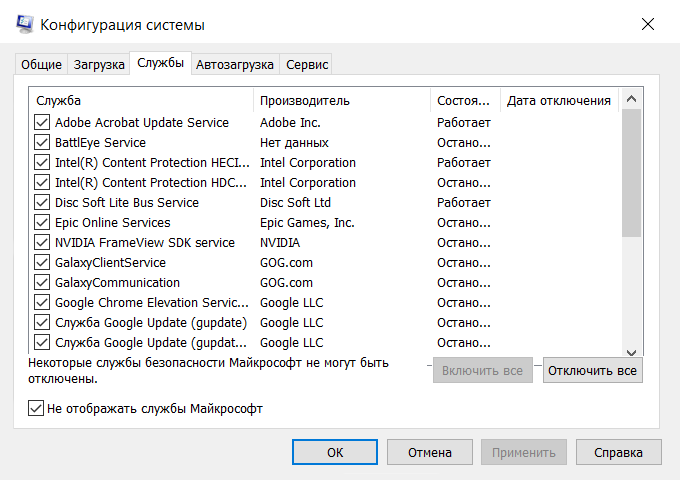This screenshot has width=680, height=480.
Task: Select Disc Soft Lite Bus Service text
Action: (127, 202)
